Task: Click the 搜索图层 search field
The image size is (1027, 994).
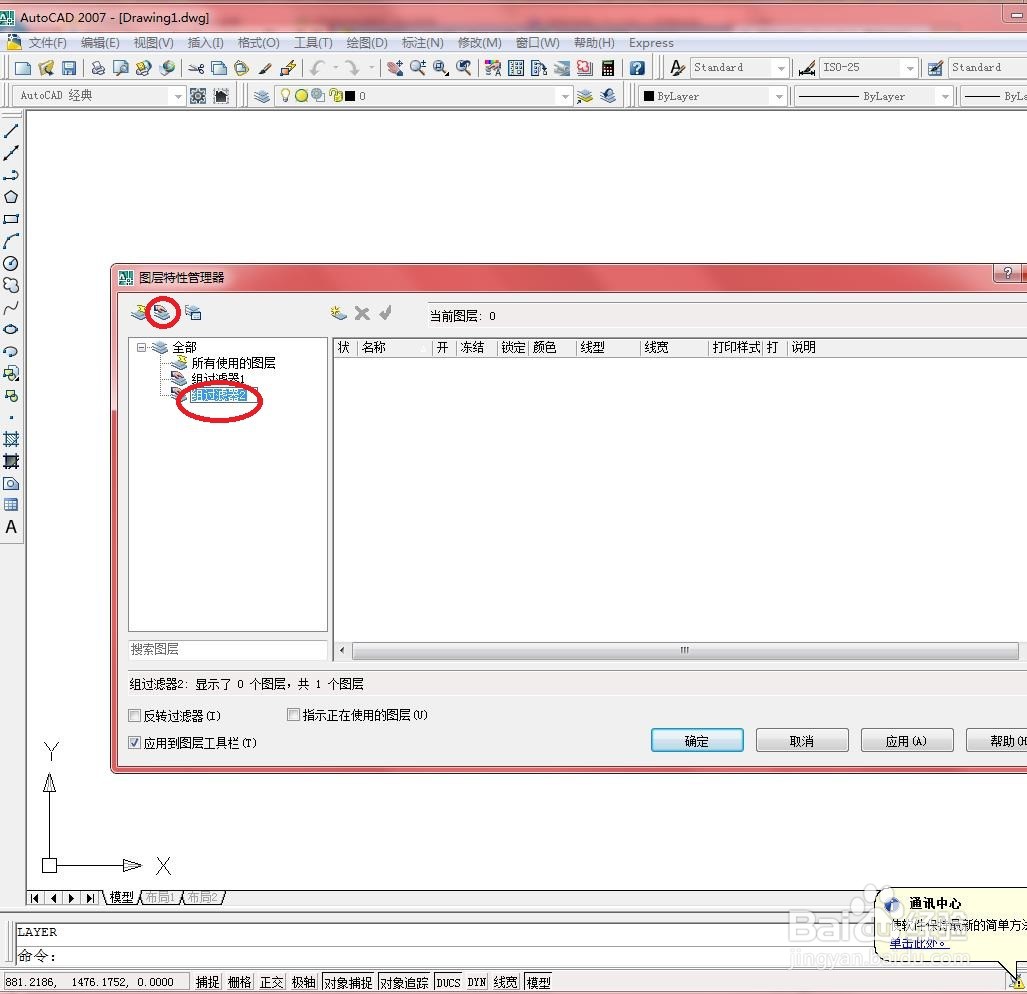Action: pos(227,650)
